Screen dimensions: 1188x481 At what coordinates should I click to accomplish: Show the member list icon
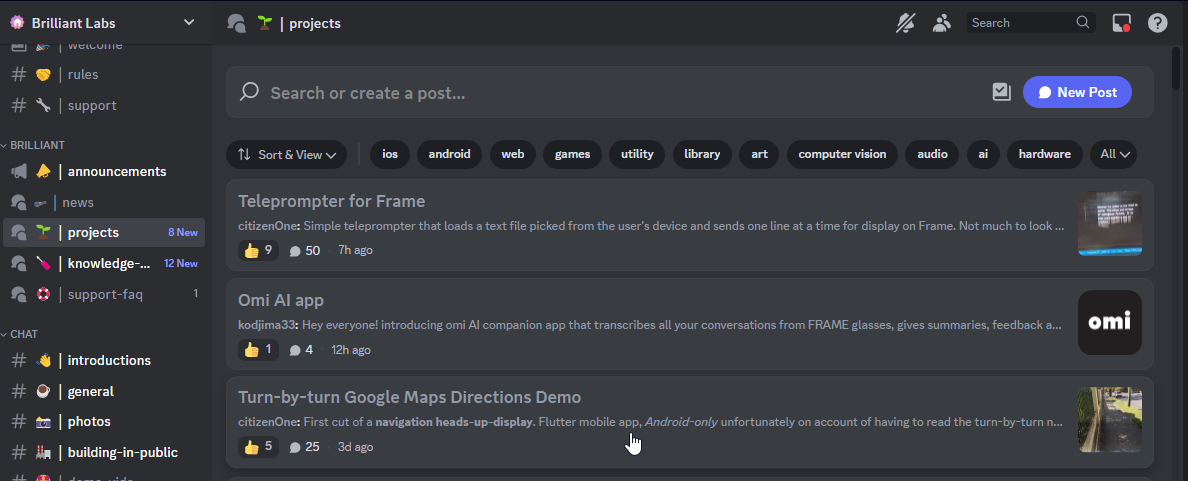(942, 23)
